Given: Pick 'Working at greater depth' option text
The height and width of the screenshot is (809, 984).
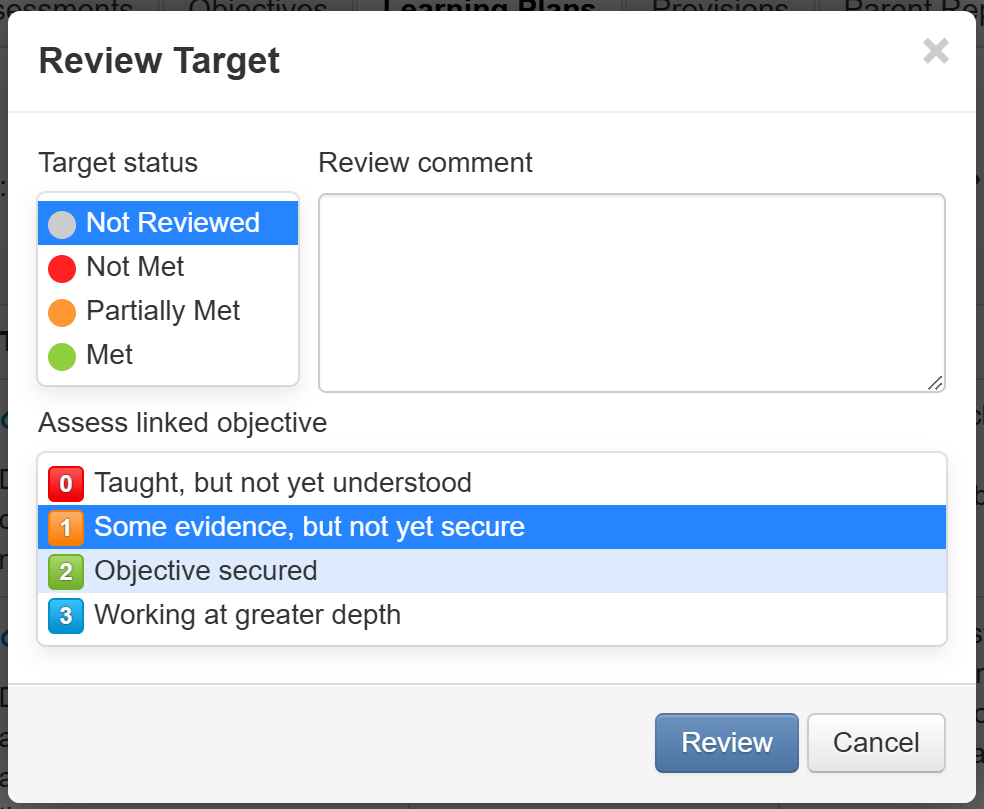Looking at the screenshot, I should coord(247,615).
